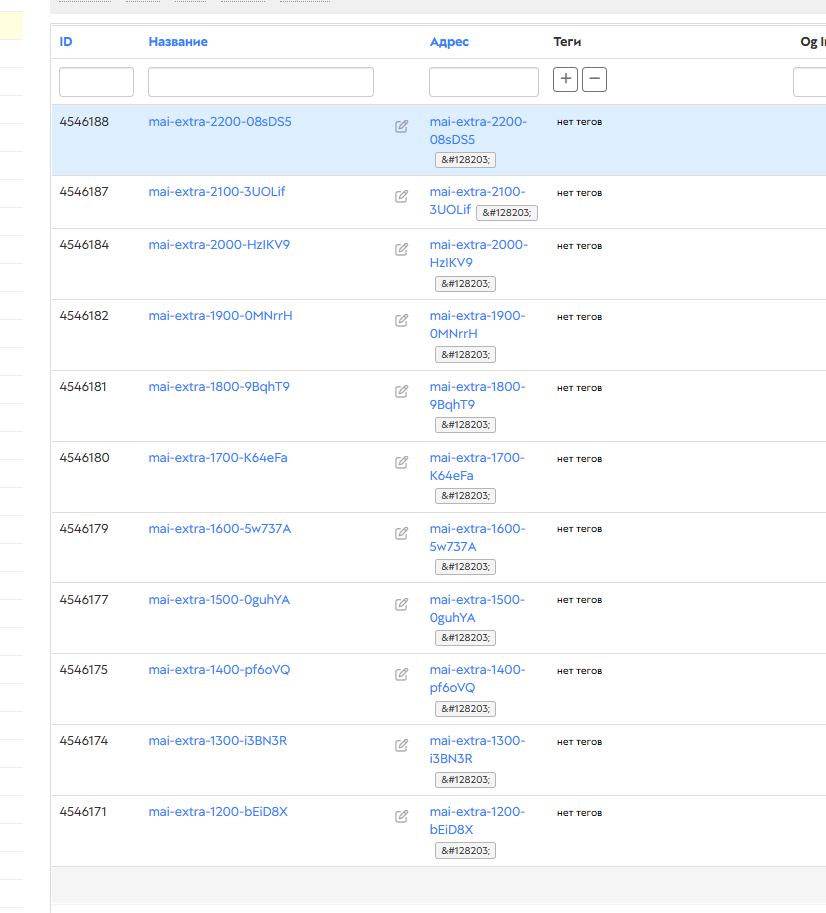
Task: Click edit pencil icon for mai-extra-2100-3UOLif
Action: pos(401,196)
